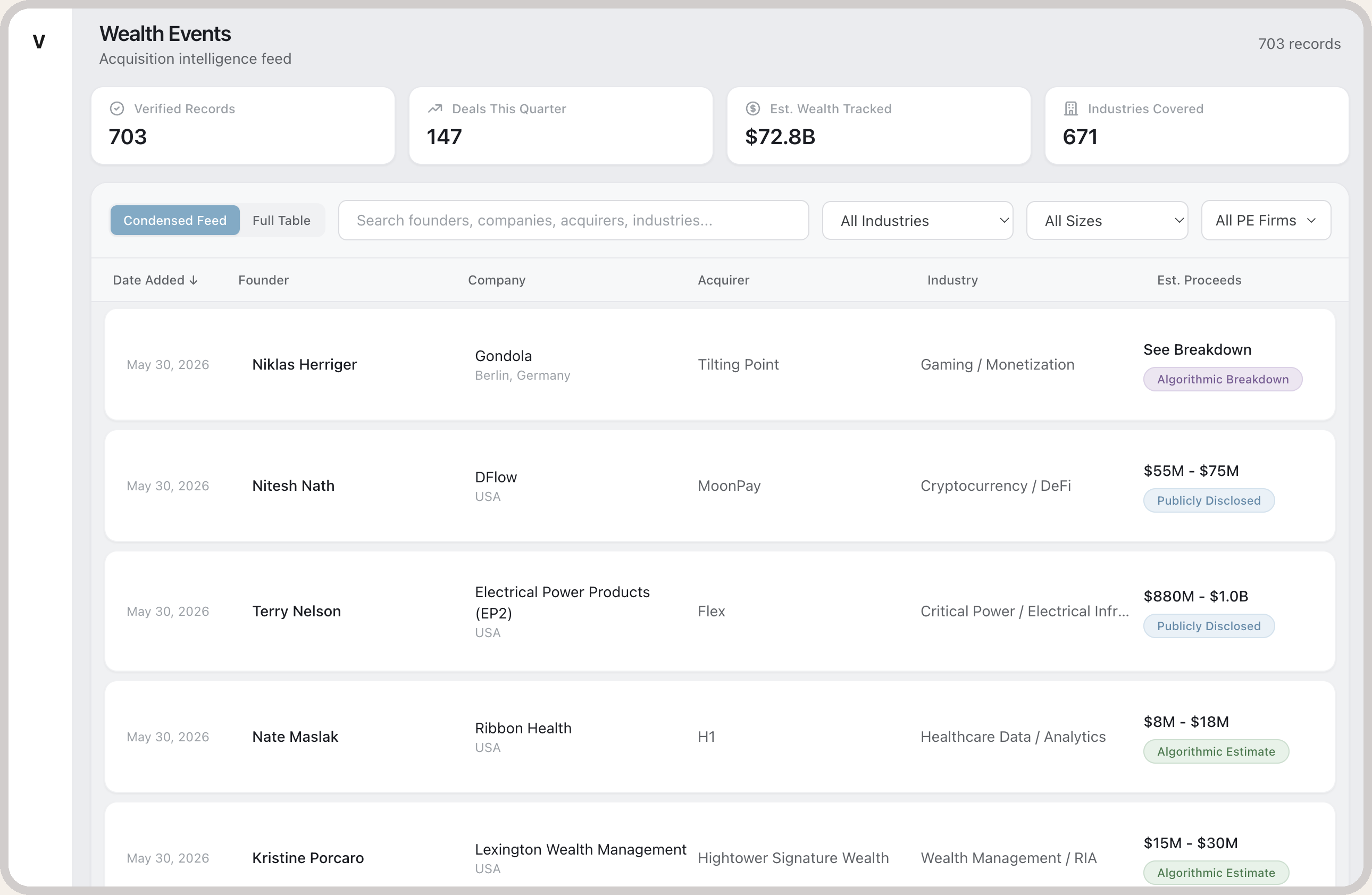The height and width of the screenshot is (895, 1372).
Task: Click the V logo in the sidebar
Action: click(x=39, y=42)
